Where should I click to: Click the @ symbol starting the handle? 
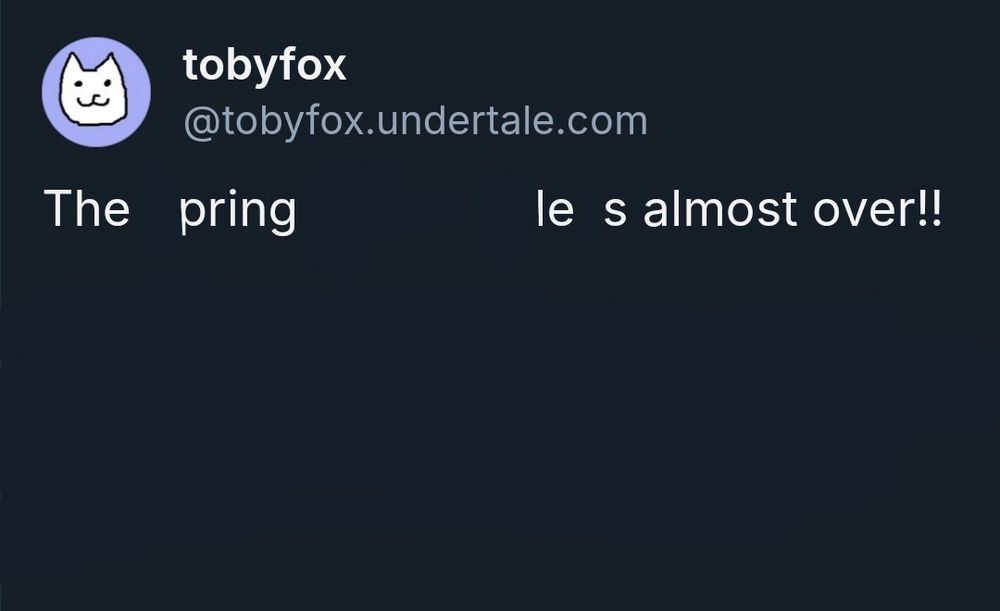tap(202, 122)
